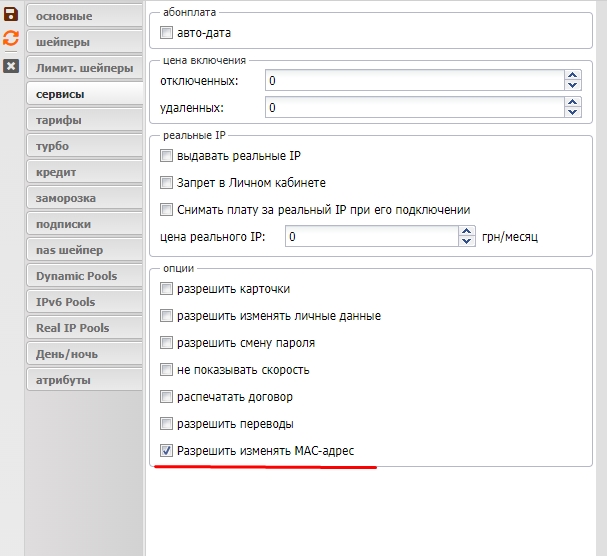
Task: Check выдавать реальные IP option
Action: 167,156
